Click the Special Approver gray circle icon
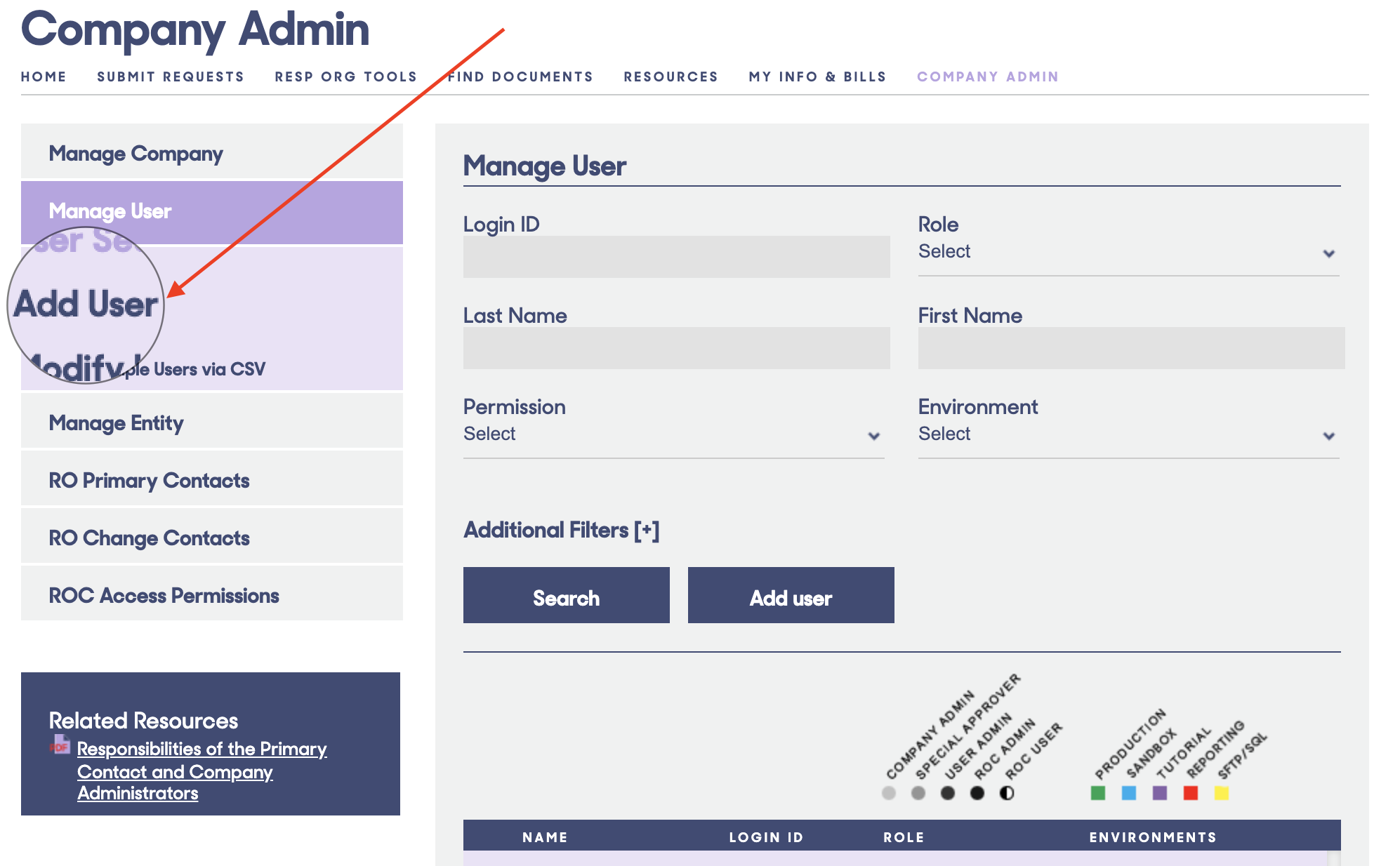Viewport: 1400px width, 866px height. click(x=918, y=793)
